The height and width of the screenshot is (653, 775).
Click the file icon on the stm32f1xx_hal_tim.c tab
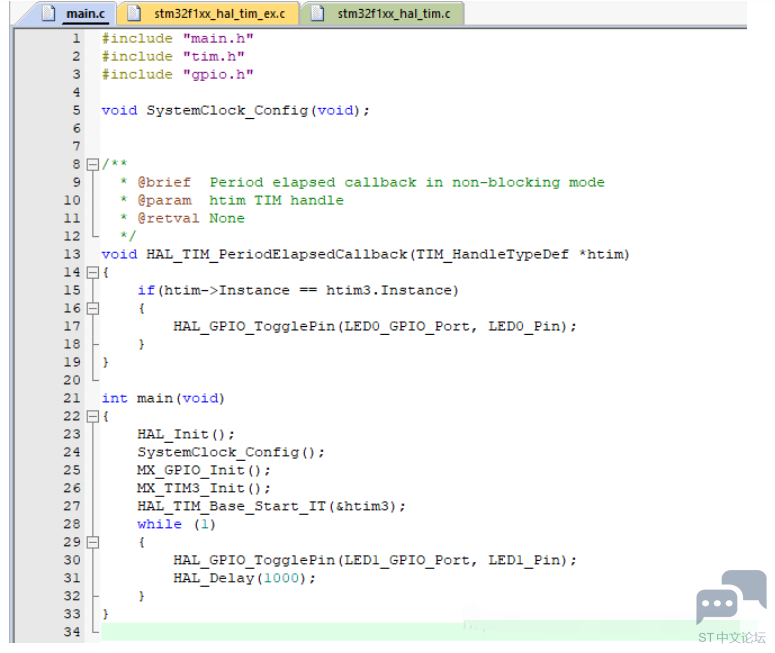click(317, 14)
